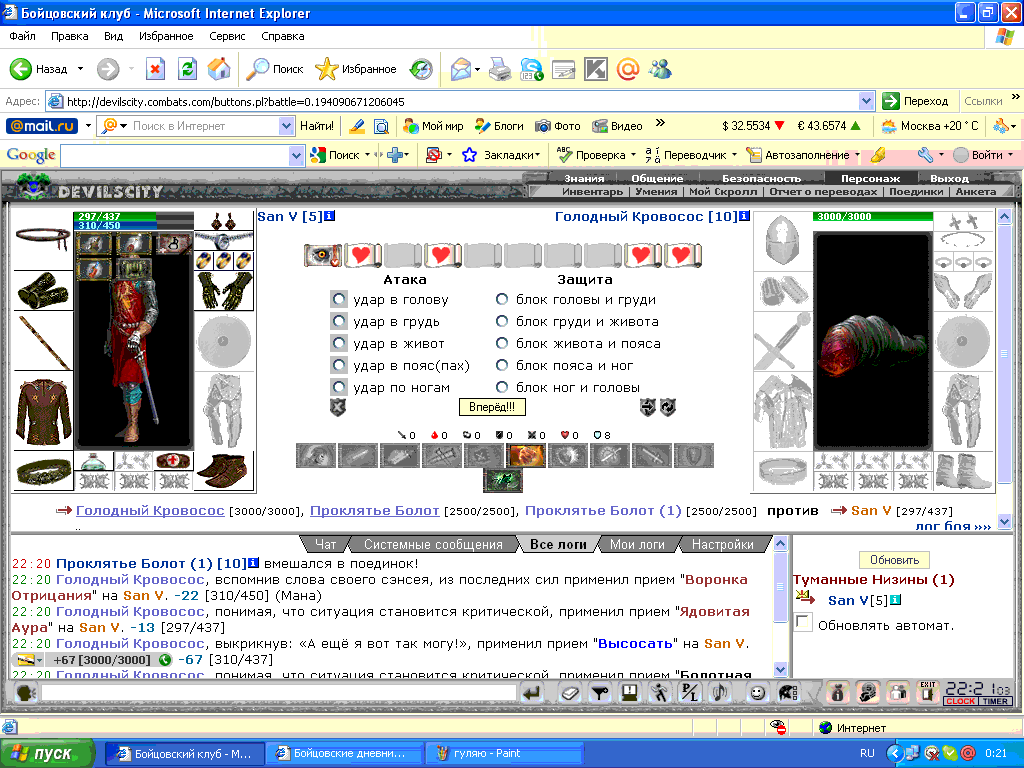Screen dimensions: 1024x768
Task: Click the battle log scrollbar down arrow
Action: click(780, 669)
